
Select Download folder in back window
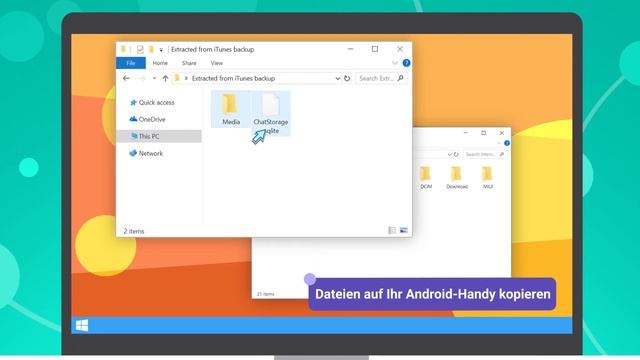[x=457, y=178]
